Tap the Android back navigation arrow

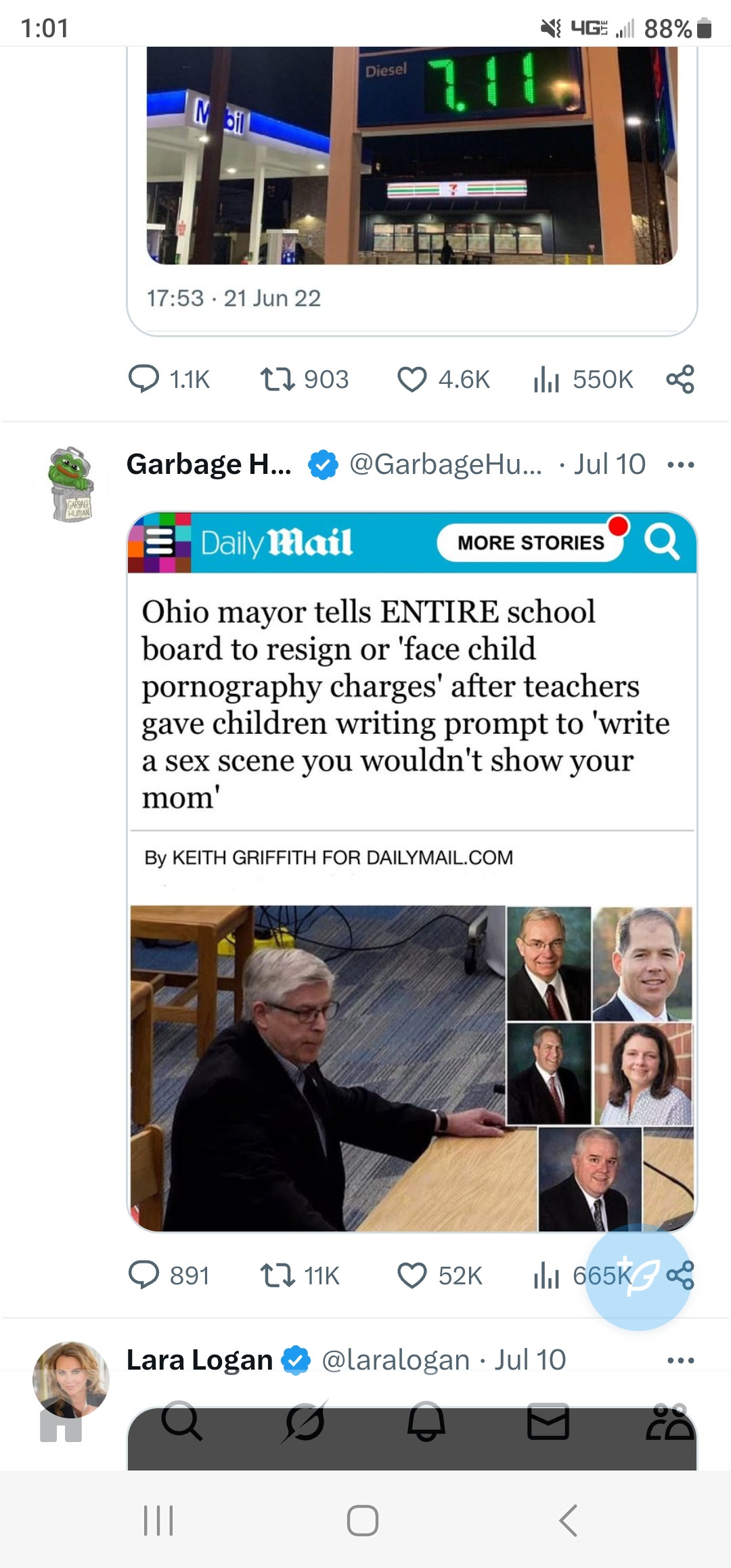coord(569,1521)
